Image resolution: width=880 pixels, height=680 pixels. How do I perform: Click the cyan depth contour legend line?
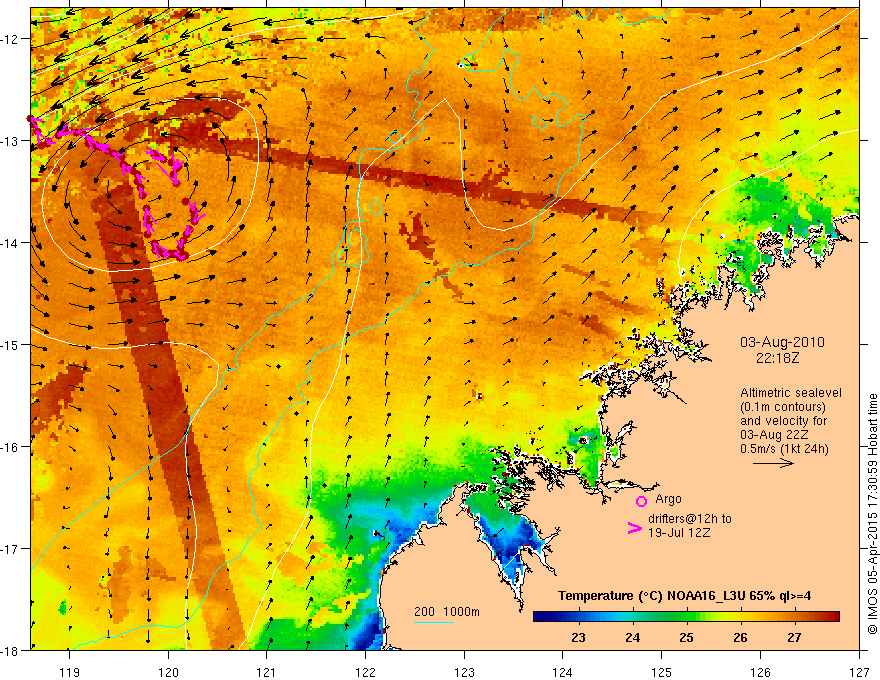pyautogui.click(x=434, y=622)
